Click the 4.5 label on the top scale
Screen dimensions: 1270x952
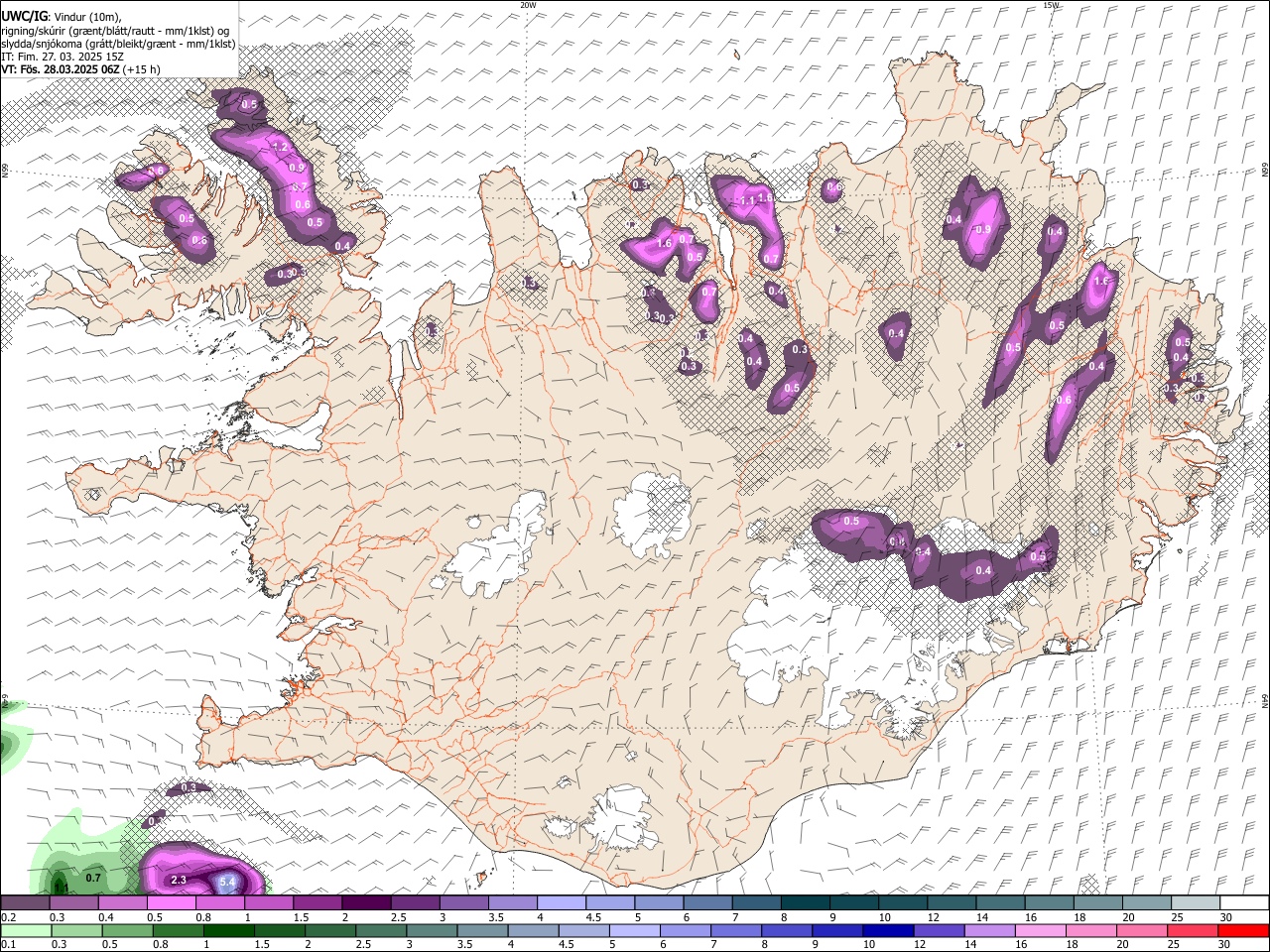click(593, 917)
